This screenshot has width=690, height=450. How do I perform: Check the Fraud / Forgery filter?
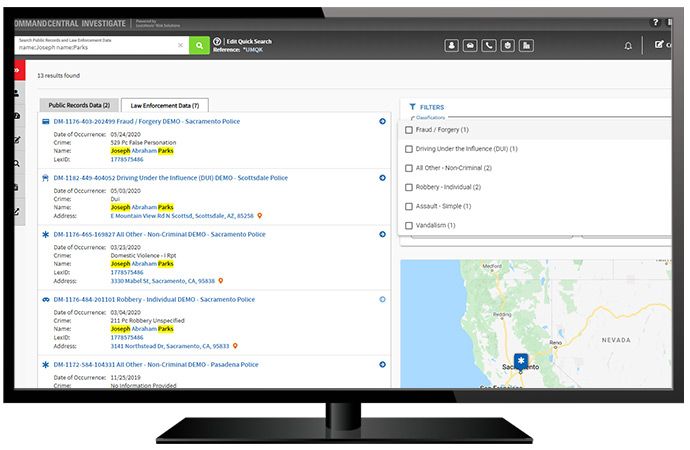click(408, 130)
